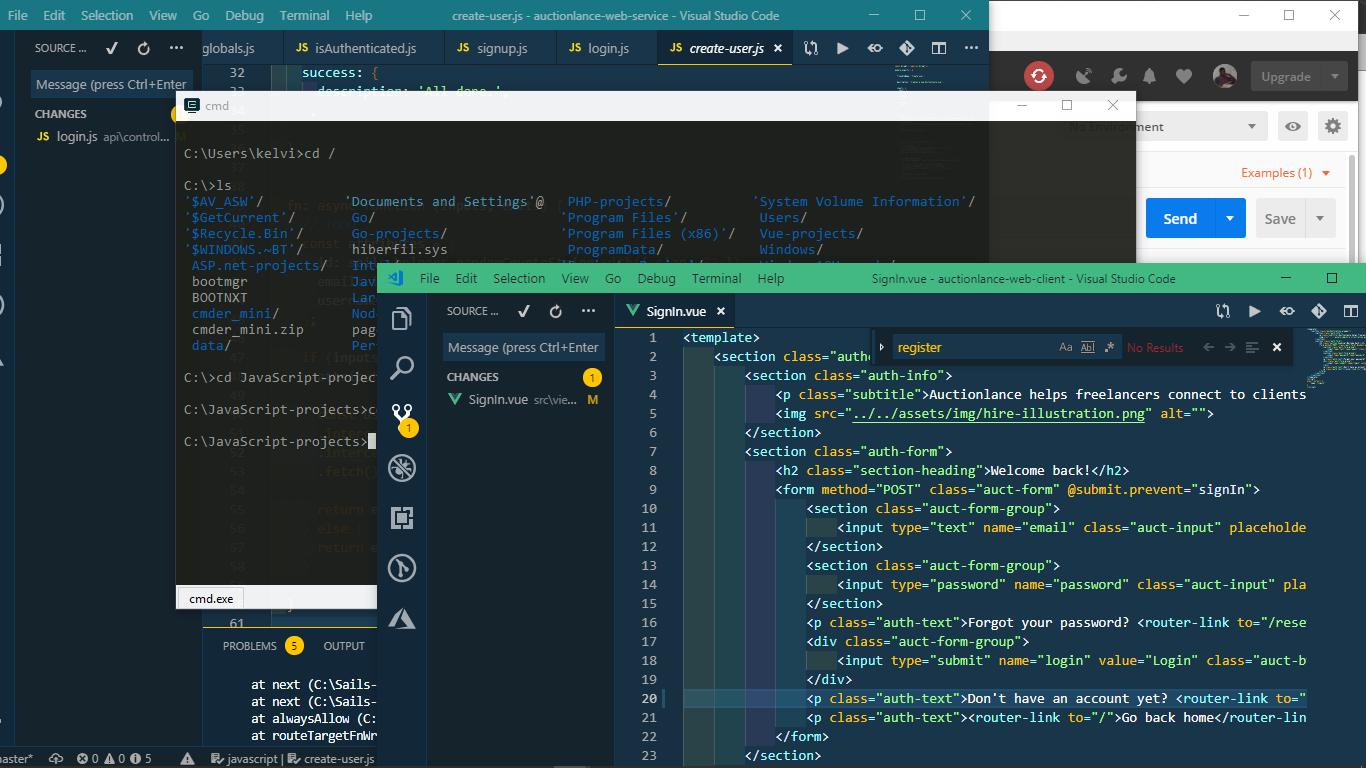Close the create-user.js tab
The height and width of the screenshot is (768, 1366).
point(778,48)
